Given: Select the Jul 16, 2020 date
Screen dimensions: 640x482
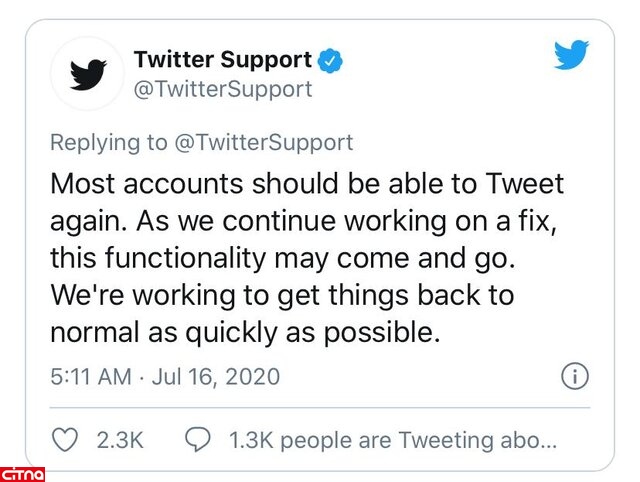Looking at the screenshot, I should 218,377.
